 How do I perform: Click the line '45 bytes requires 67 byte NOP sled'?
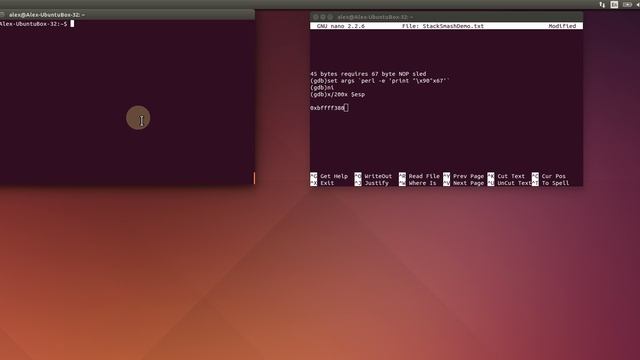(368, 74)
